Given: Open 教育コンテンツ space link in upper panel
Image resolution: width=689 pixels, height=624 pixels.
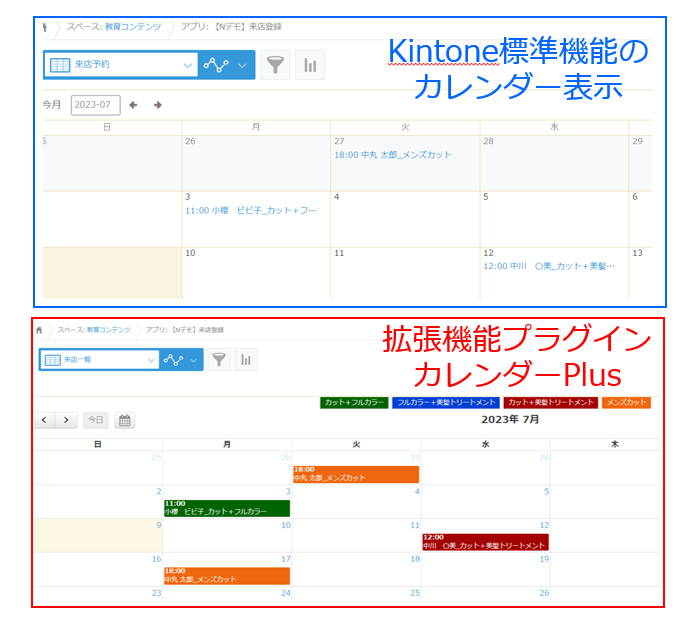Looking at the screenshot, I should 133,27.
